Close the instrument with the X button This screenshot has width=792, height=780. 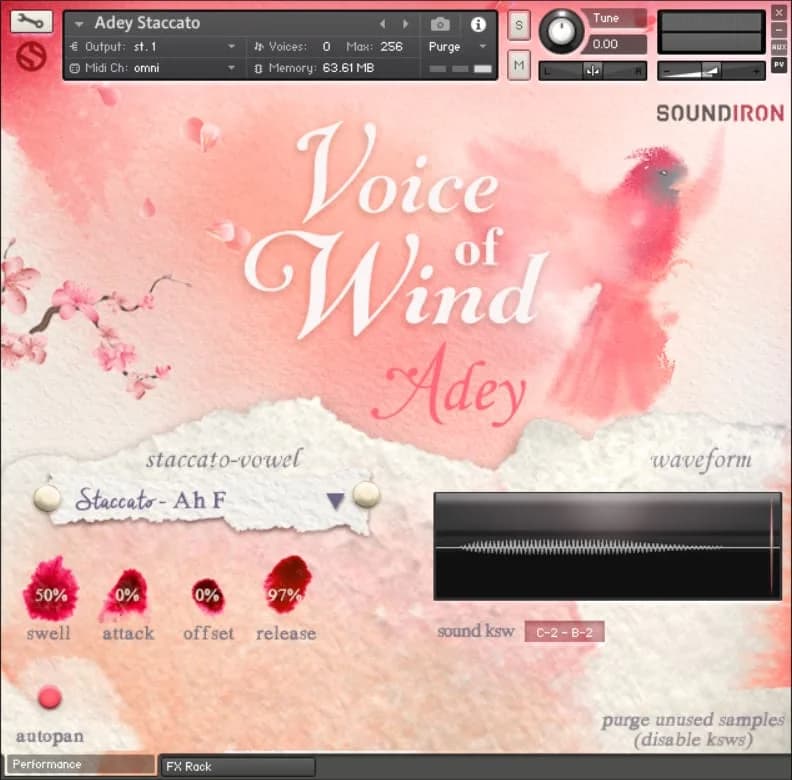(x=779, y=13)
